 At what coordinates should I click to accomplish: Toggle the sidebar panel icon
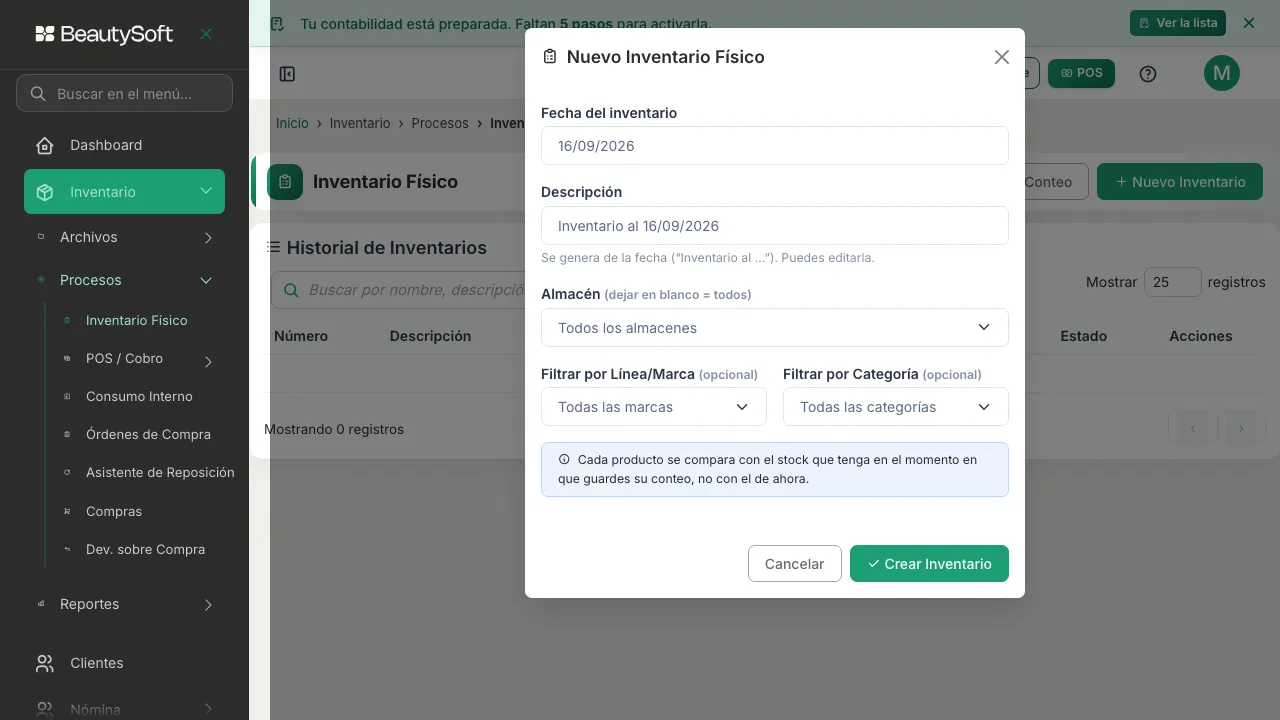click(287, 74)
